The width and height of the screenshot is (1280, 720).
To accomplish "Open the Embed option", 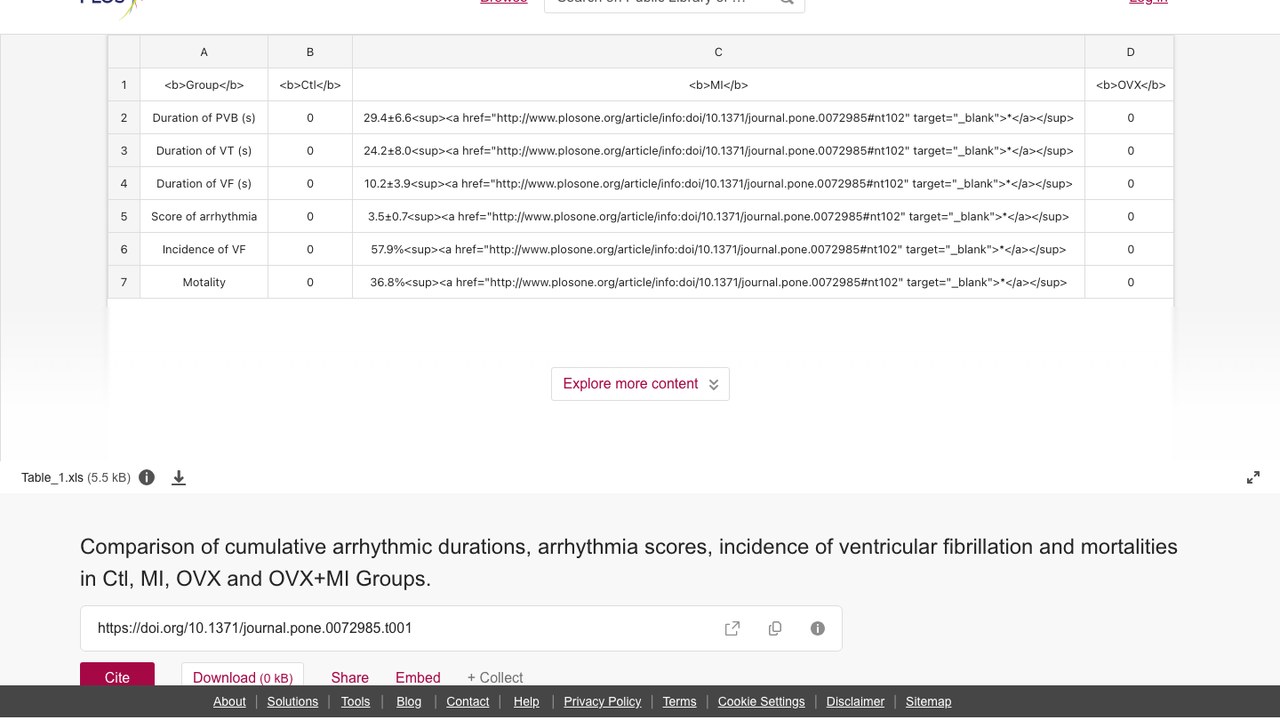I will 418,677.
